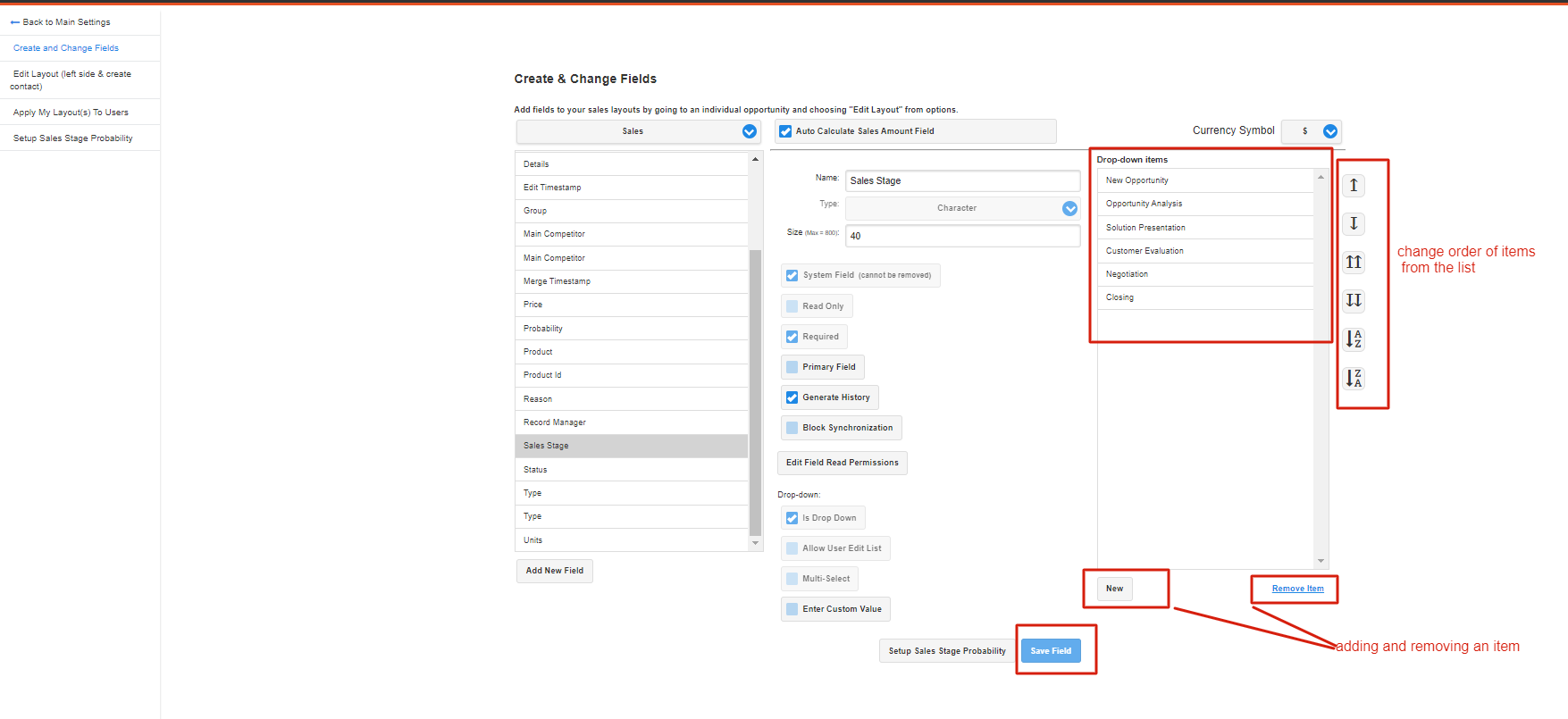1568x719 pixels.
Task: Click the move item down arrow icon
Action: click(1354, 223)
